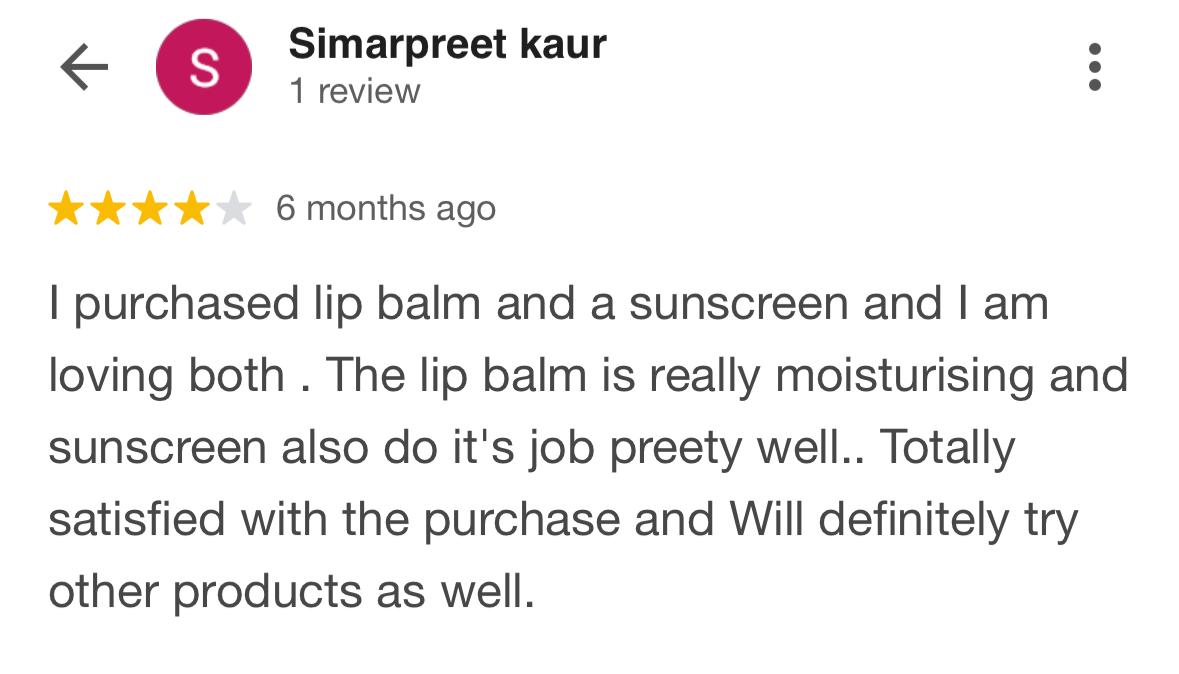Click the word "moisturising" in the review
The width and height of the screenshot is (1179, 674).
tap(905, 376)
